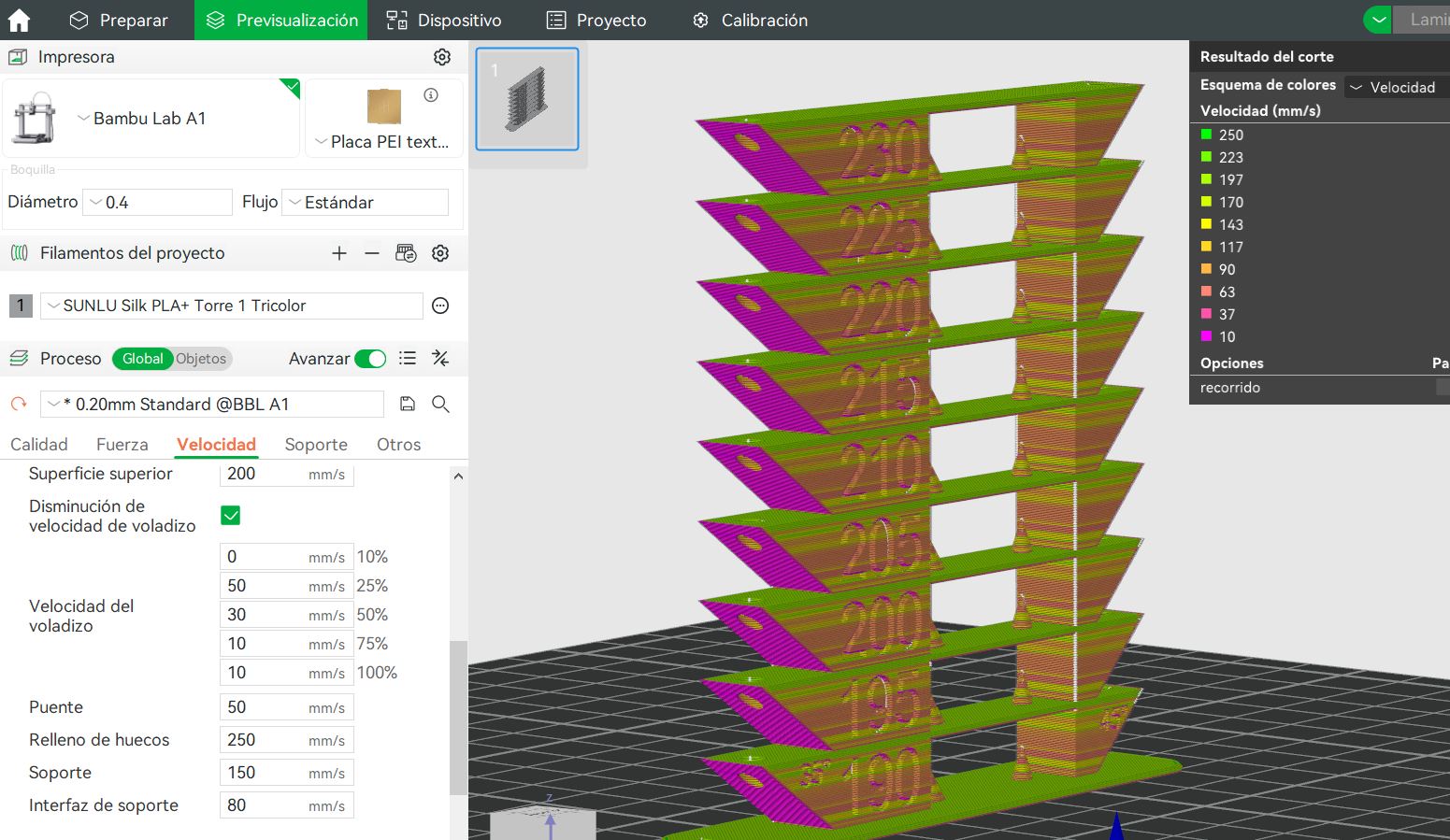The width and height of the screenshot is (1450, 840).
Task: Click the green 250 mm/s speed swatch
Action: click(1206, 135)
